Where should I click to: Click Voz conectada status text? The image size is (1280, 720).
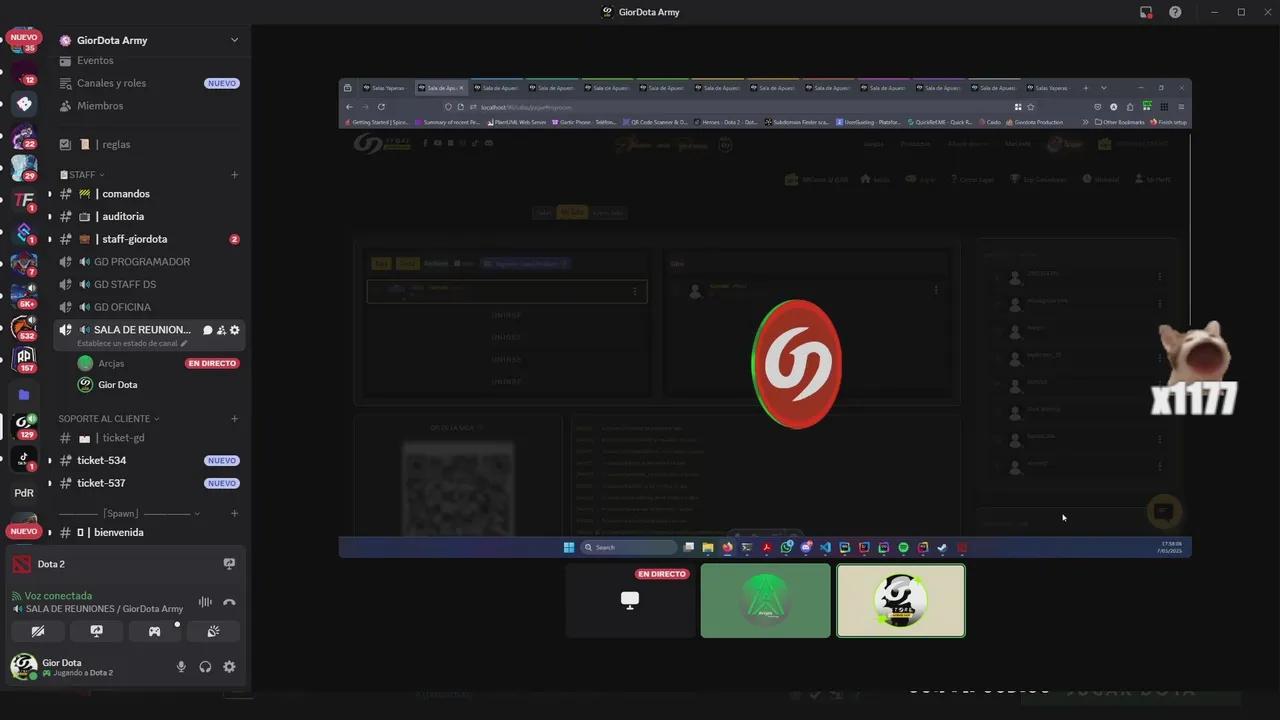point(58,596)
